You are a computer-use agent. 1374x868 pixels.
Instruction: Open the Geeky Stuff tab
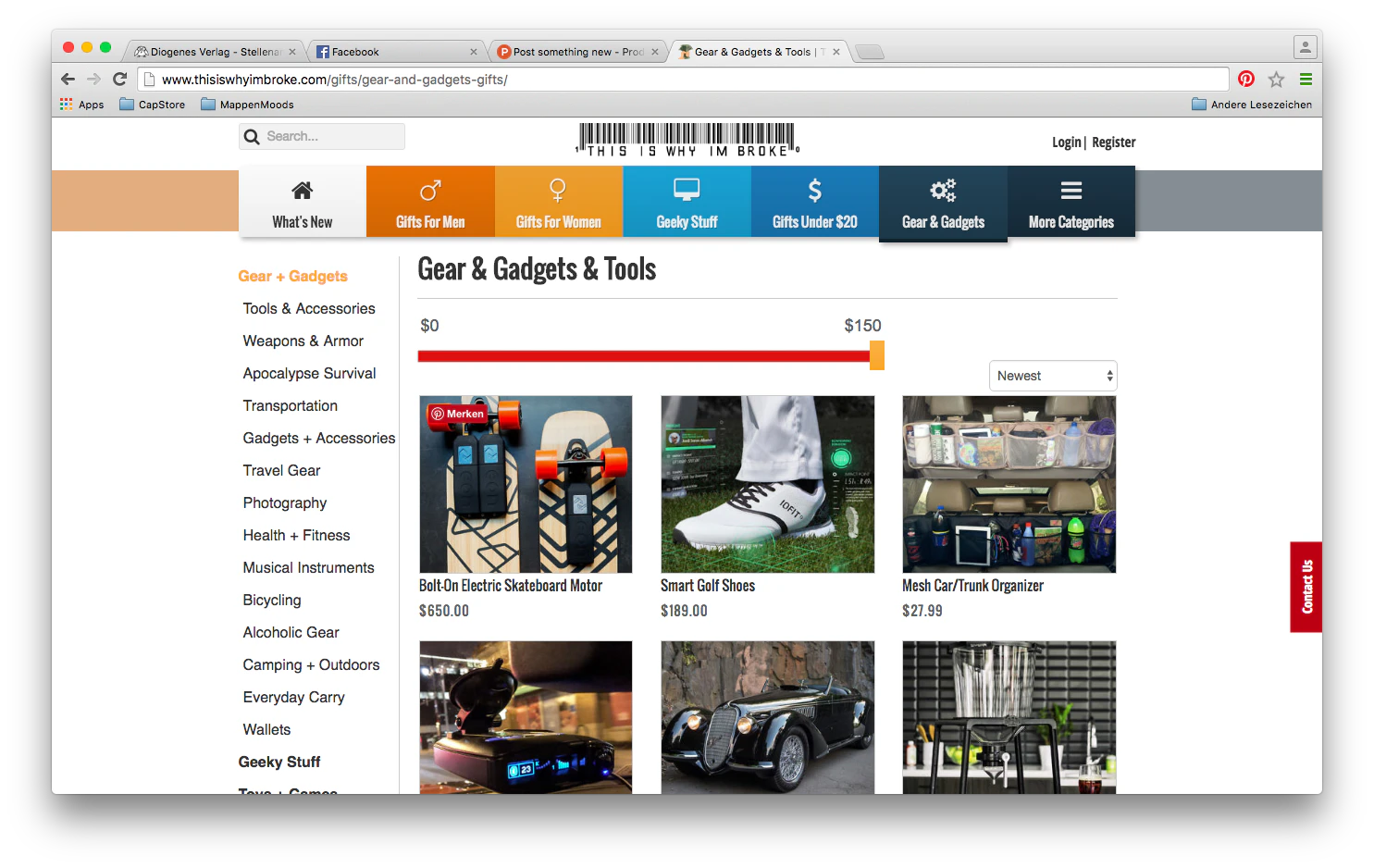point(687,202)
